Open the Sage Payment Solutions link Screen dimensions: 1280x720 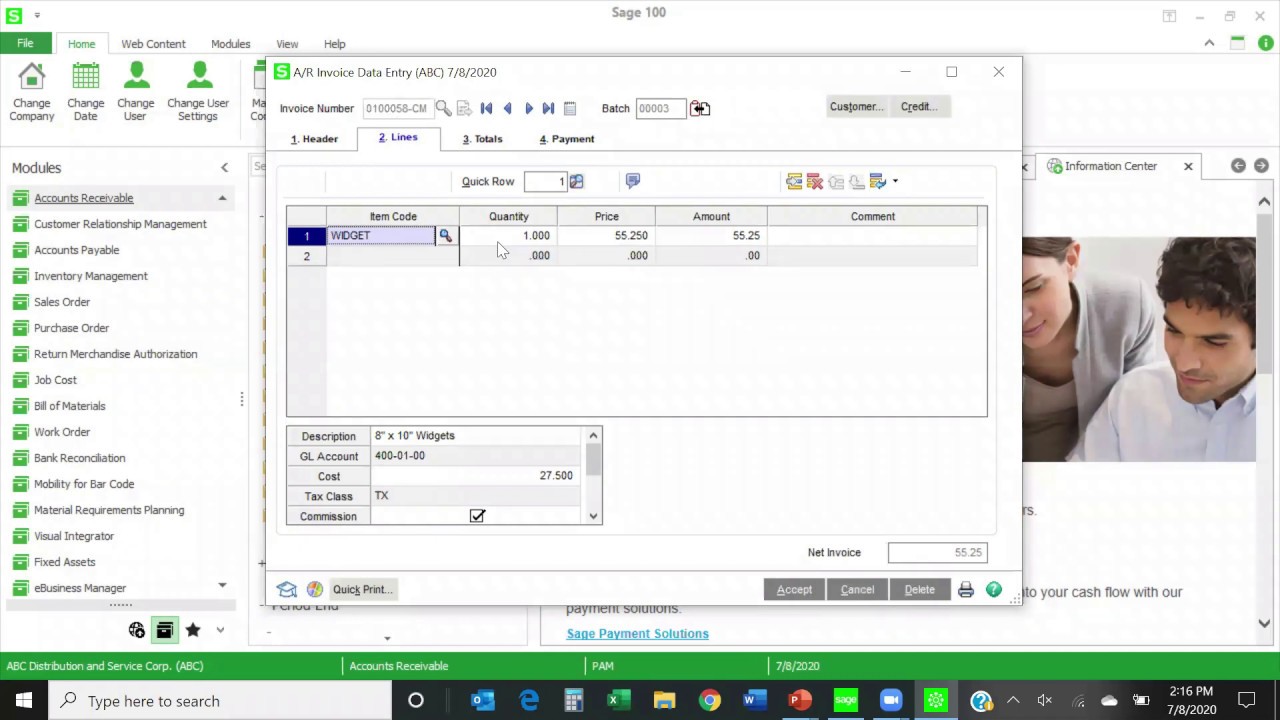coord(637,633)
